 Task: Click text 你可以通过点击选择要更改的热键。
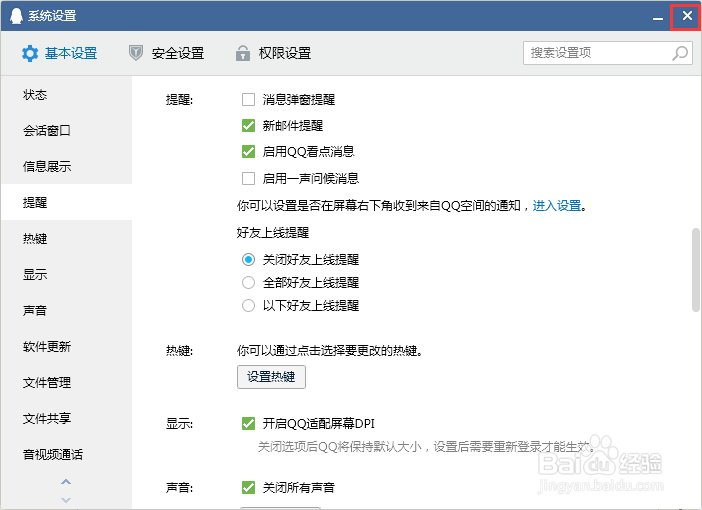click(x=330, y=351)
